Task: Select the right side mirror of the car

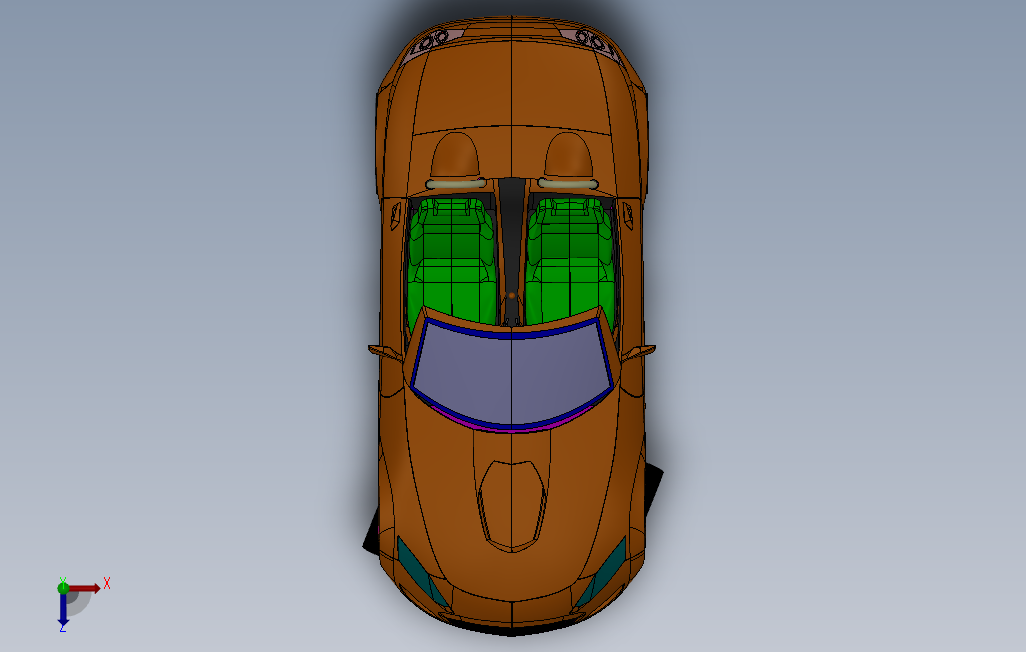Action: pos(638,352)
